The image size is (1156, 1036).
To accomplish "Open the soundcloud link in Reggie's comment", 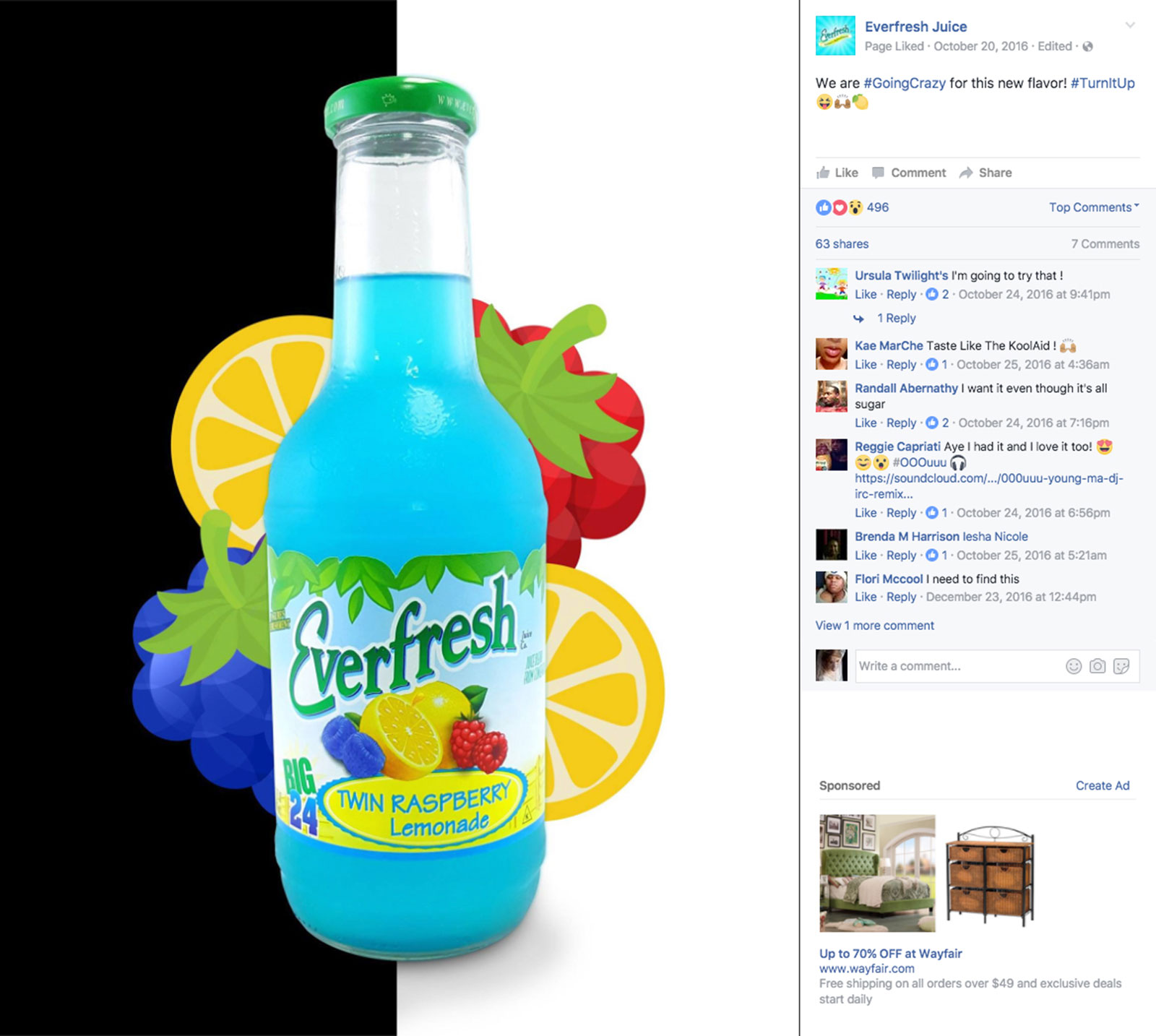I will 989,486.
